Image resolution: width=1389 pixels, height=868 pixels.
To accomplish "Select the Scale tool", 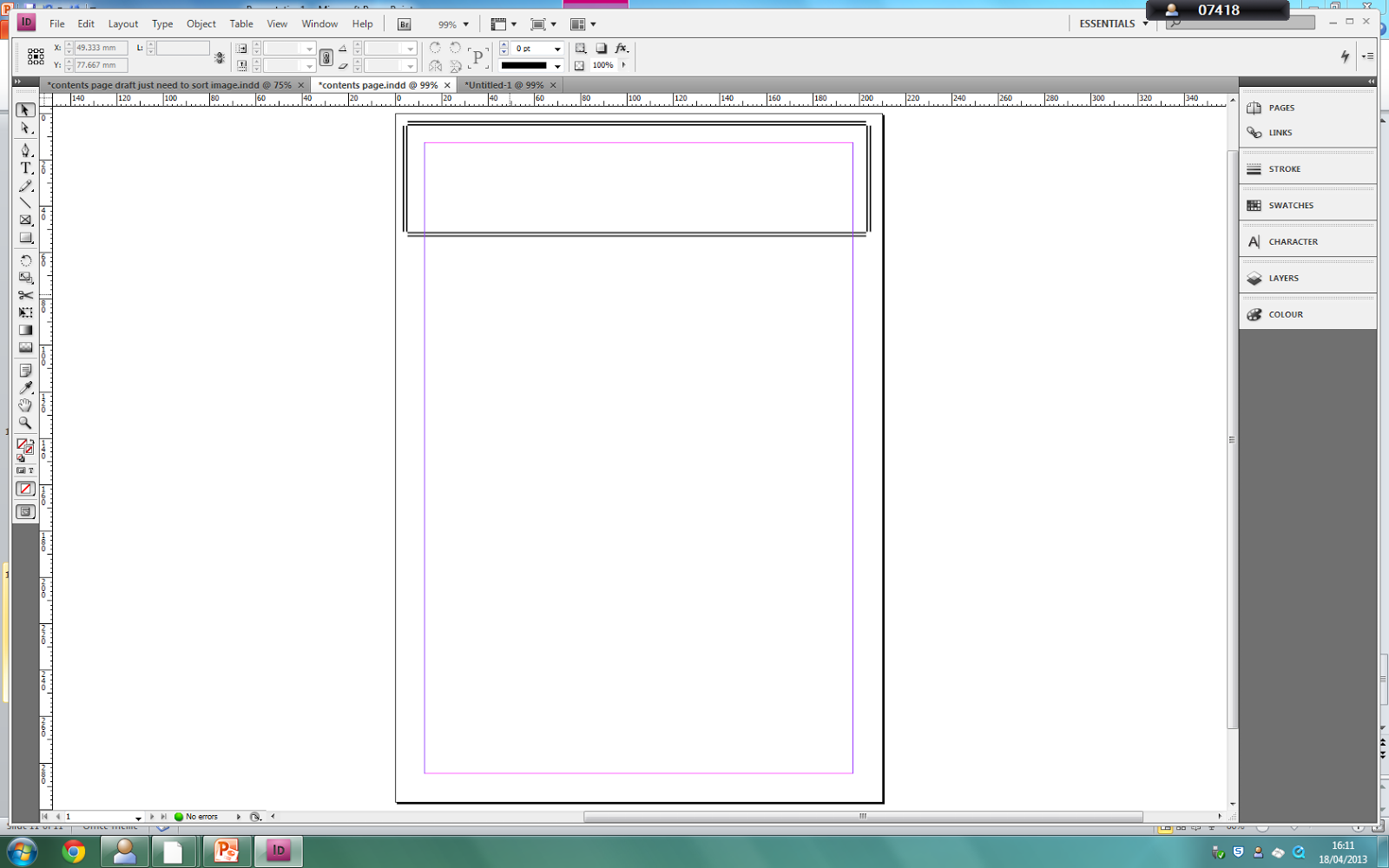I will point(25,278).
